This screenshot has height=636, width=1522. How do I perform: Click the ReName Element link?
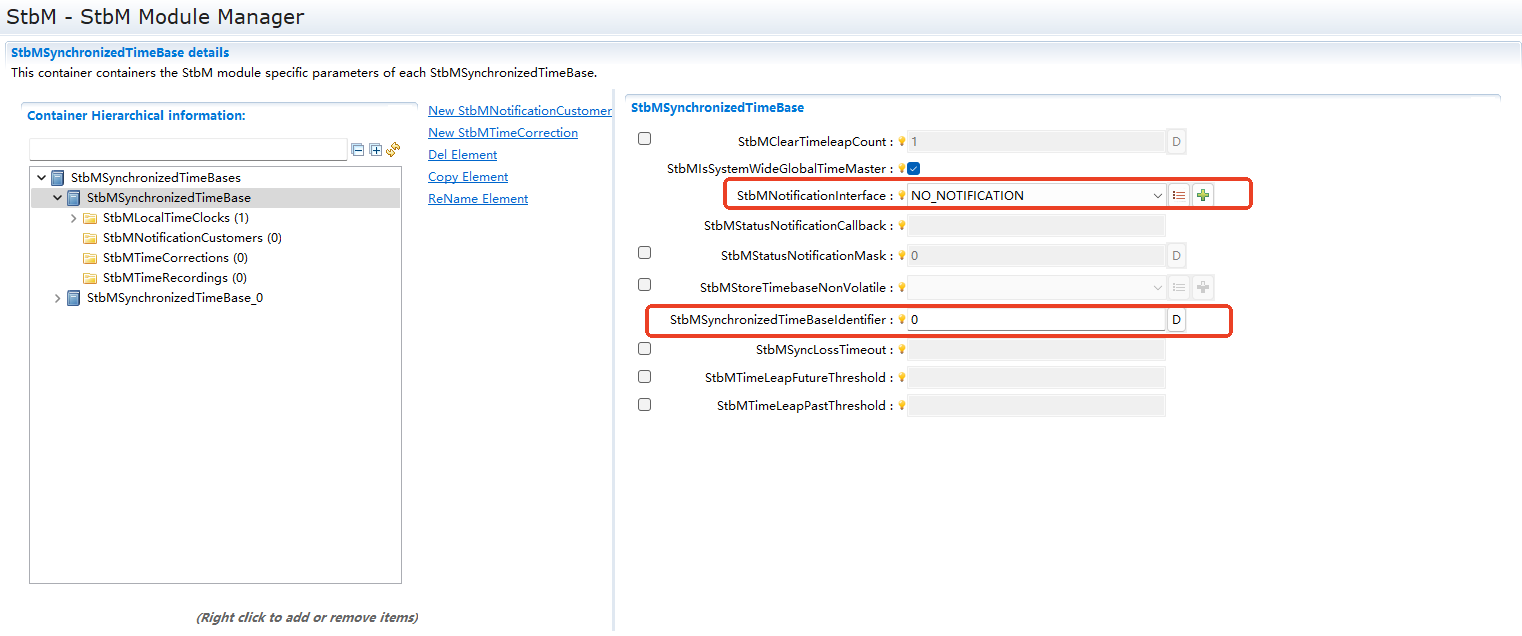tap(478, 199)
